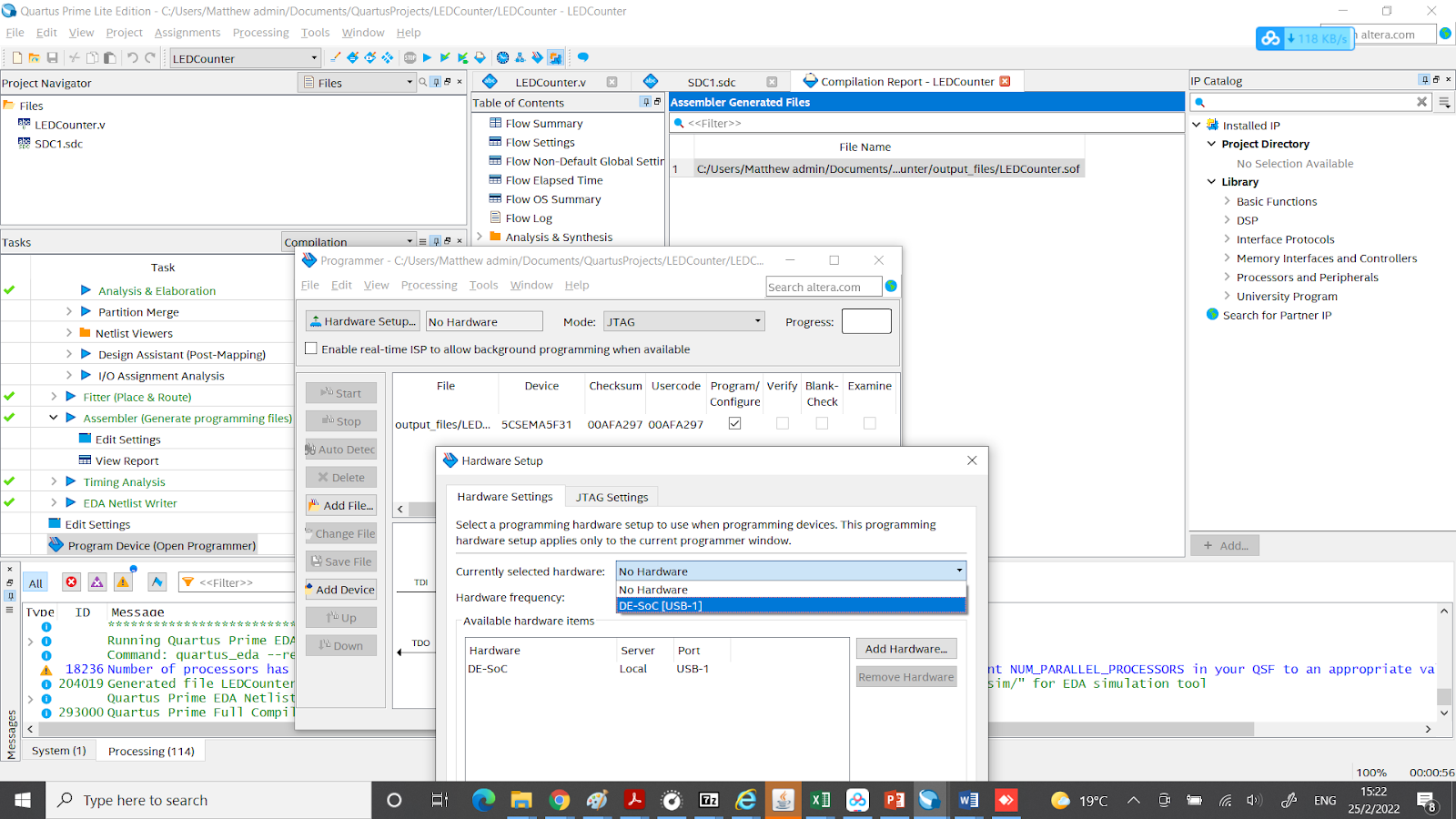
Task: Select No Hardware option in dropdown list
Action: [791, 590]
